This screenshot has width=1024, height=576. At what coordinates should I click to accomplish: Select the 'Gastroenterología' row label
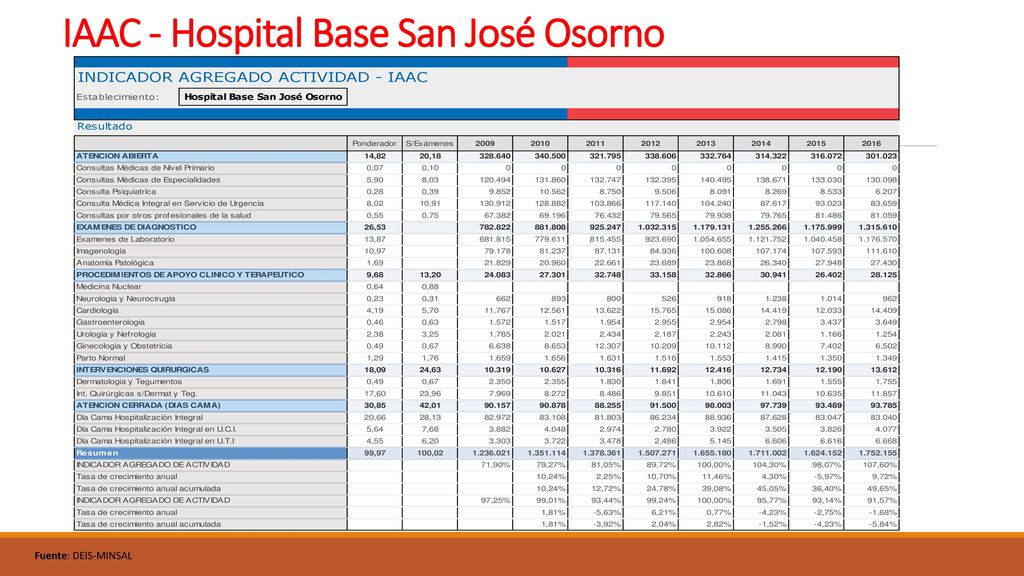[110, 322]
